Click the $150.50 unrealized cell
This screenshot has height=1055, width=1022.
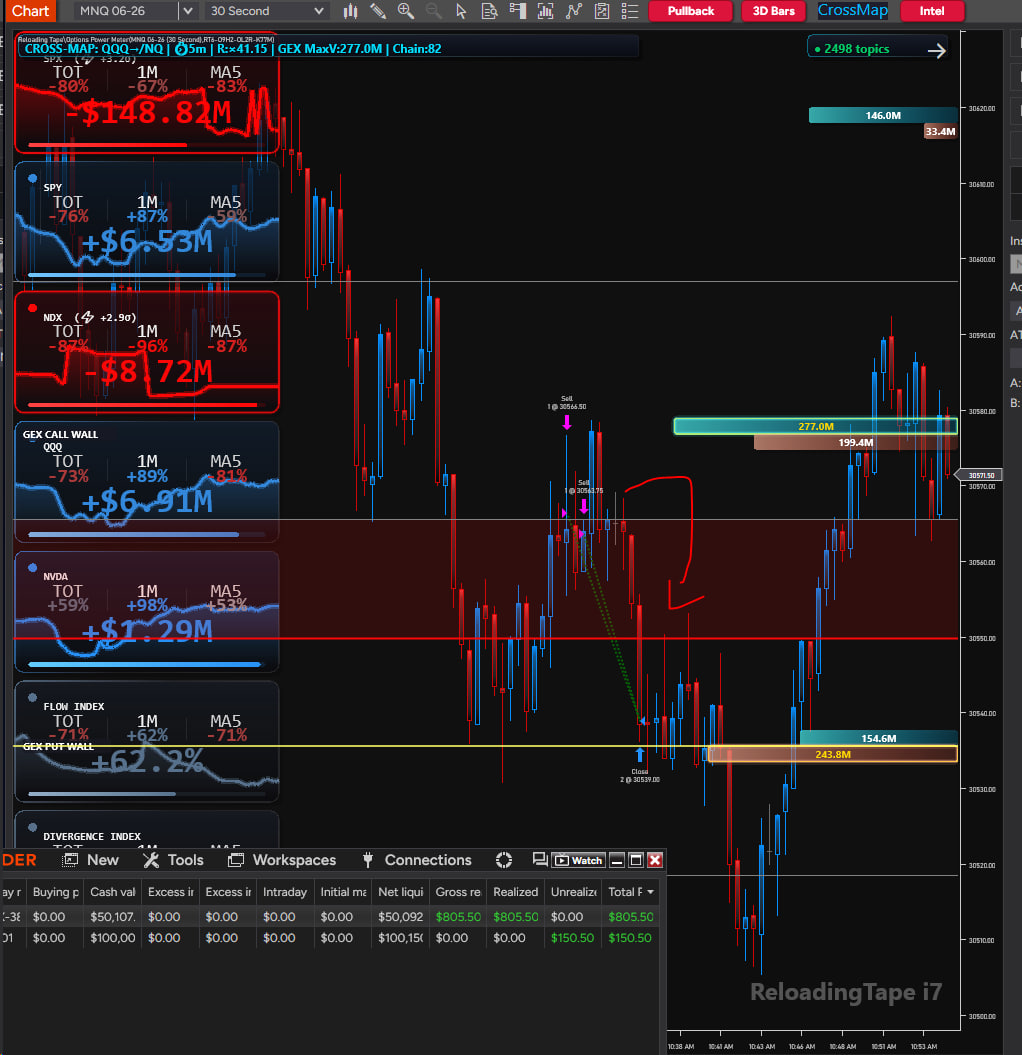coord(573,937)
